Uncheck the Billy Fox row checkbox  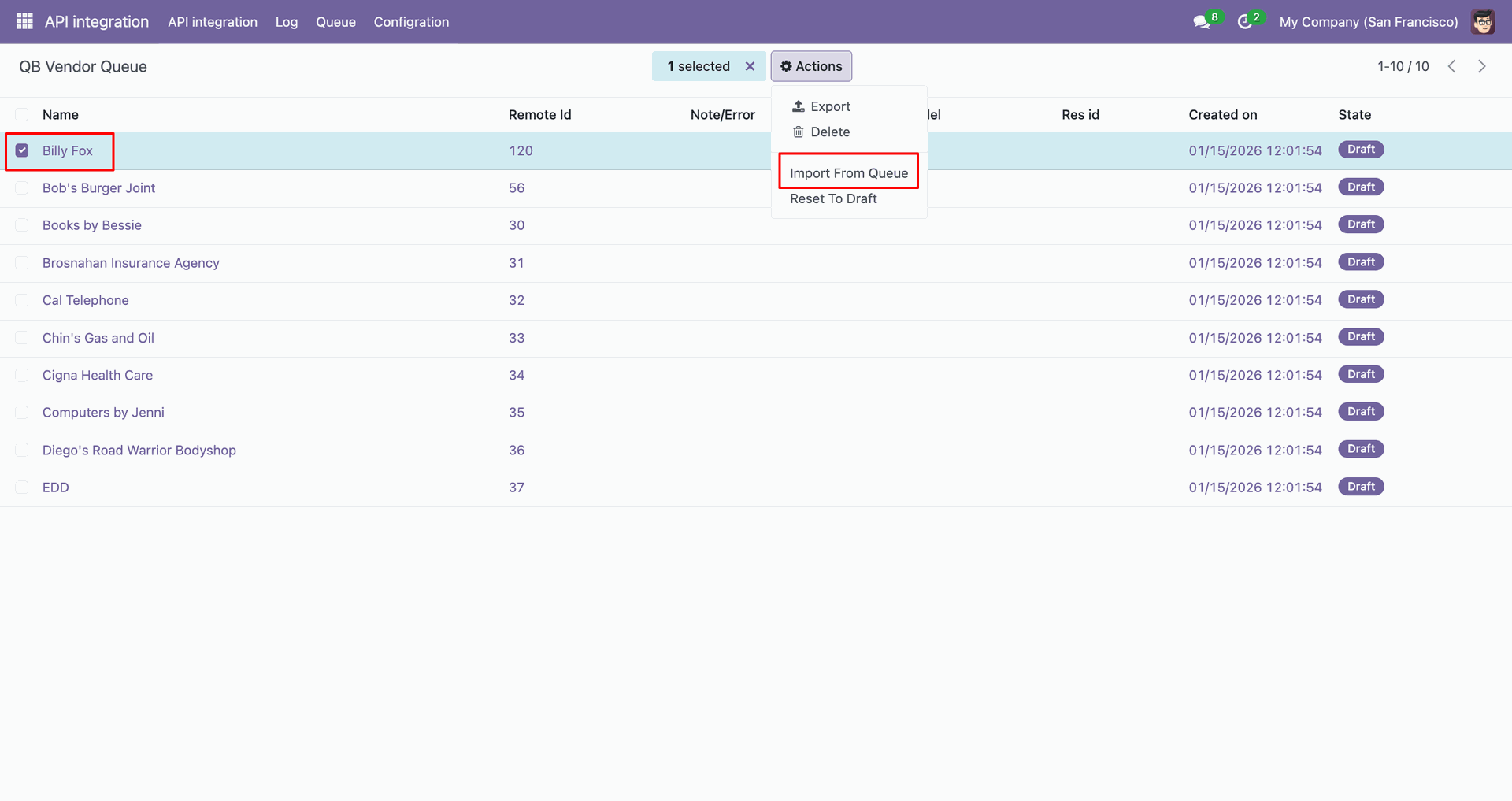coord(22,150)
